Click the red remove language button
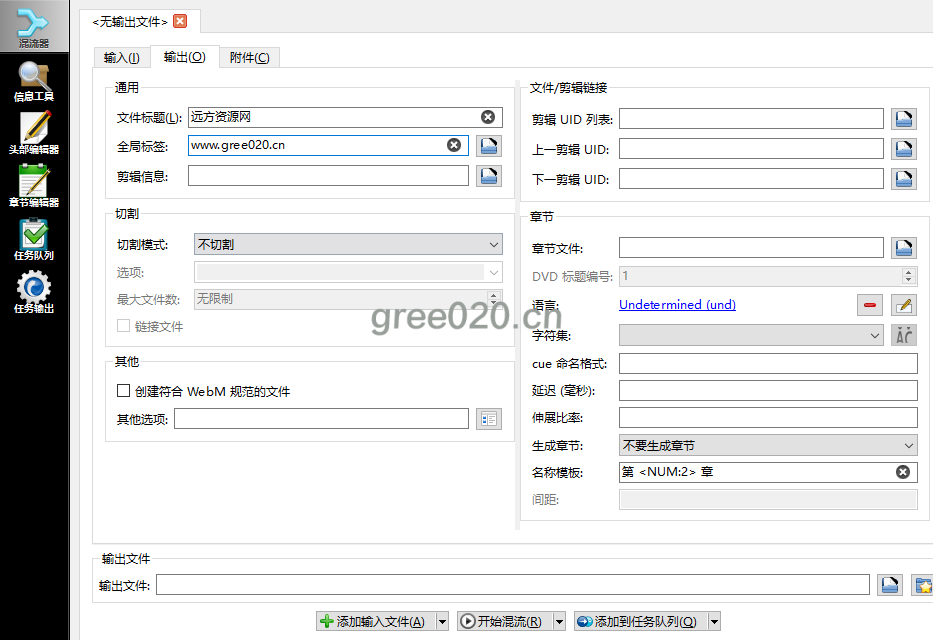This screenshot has height=640, width=933. coord(870,305)
